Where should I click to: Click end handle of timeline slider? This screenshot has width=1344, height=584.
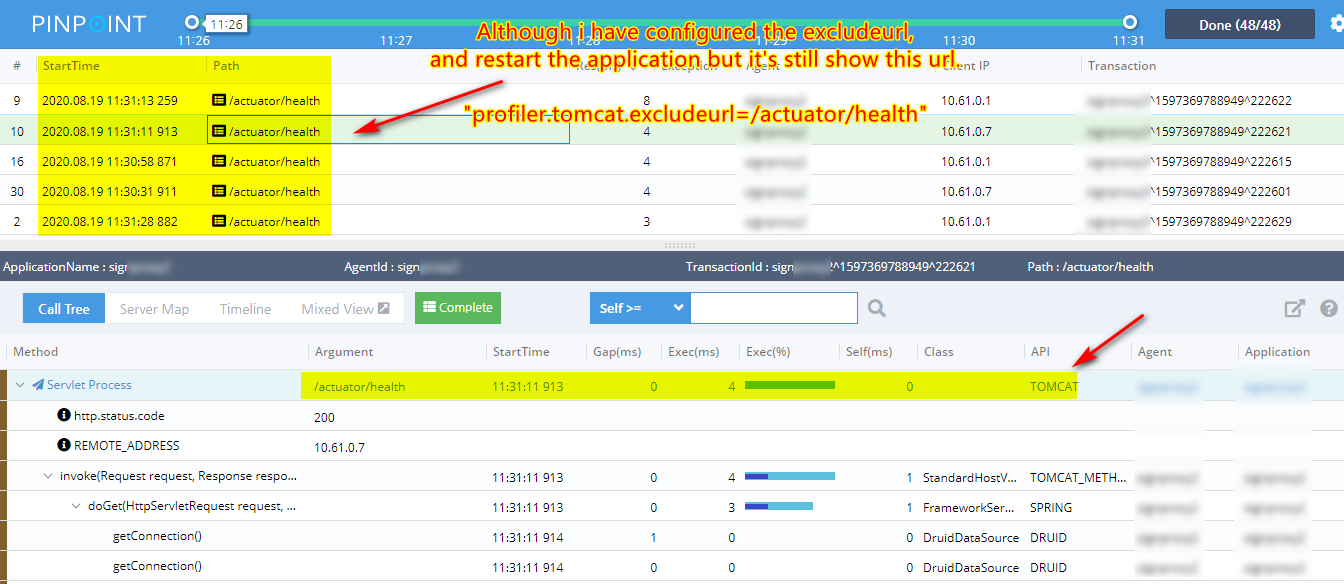pyautogui.click(x=1130, y=21)
